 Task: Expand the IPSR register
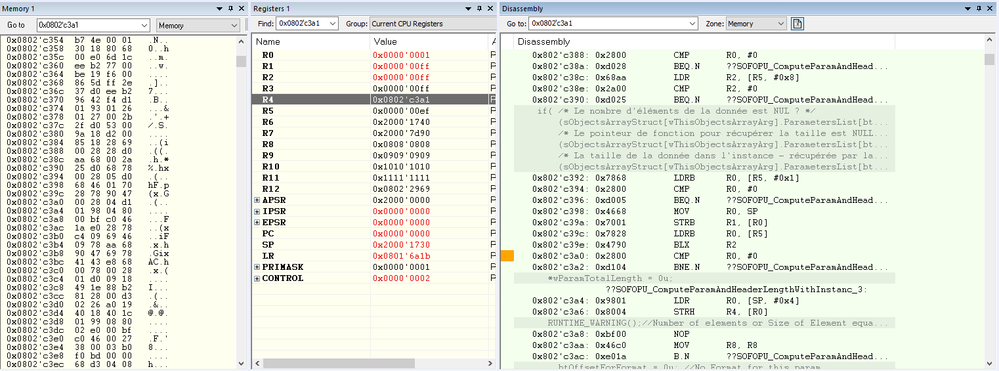pyautogui.click(x=257, y=211)
